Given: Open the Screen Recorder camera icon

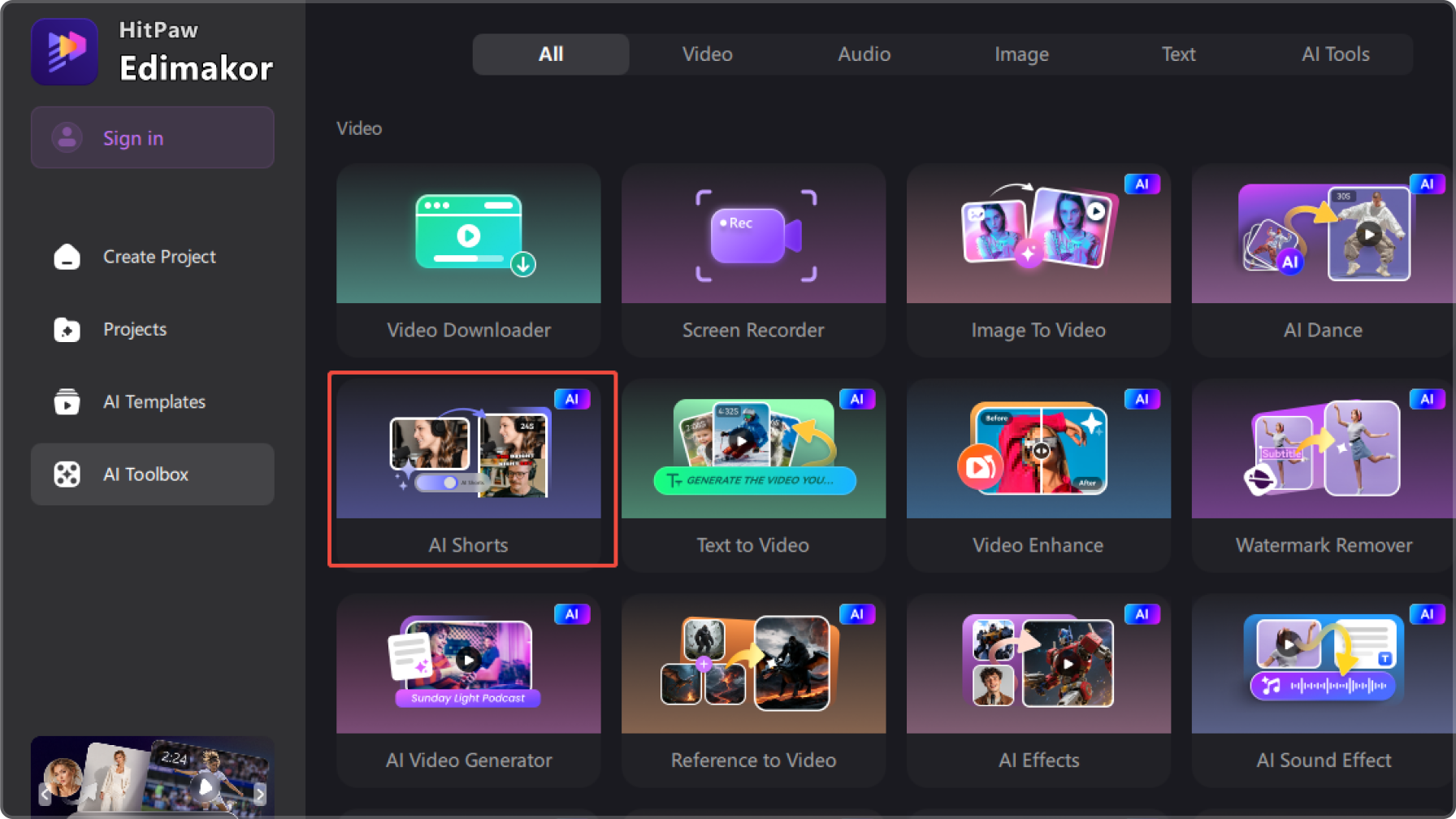Looking at the screenshot, I should click(756, 236).
